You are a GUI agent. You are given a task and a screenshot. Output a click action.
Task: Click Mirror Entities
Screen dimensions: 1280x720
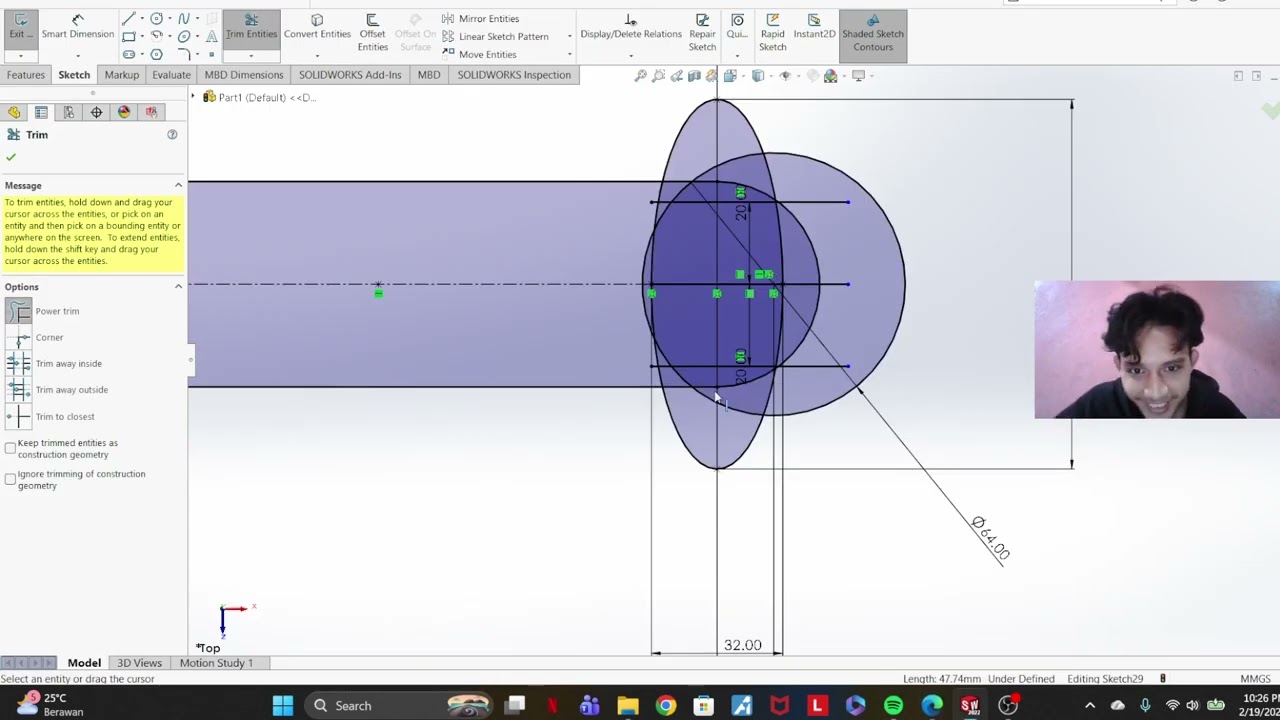[x=480, y=19]
